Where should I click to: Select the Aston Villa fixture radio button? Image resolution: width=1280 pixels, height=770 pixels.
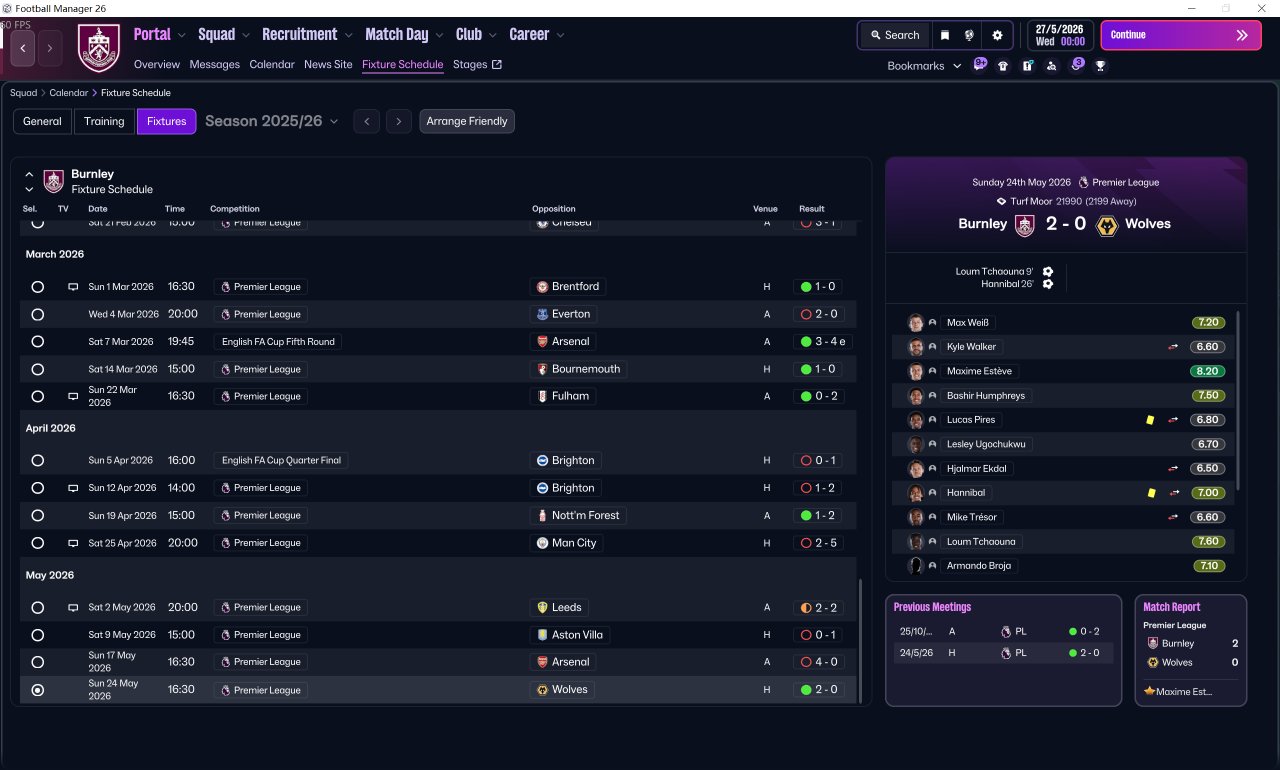point(38,635)
